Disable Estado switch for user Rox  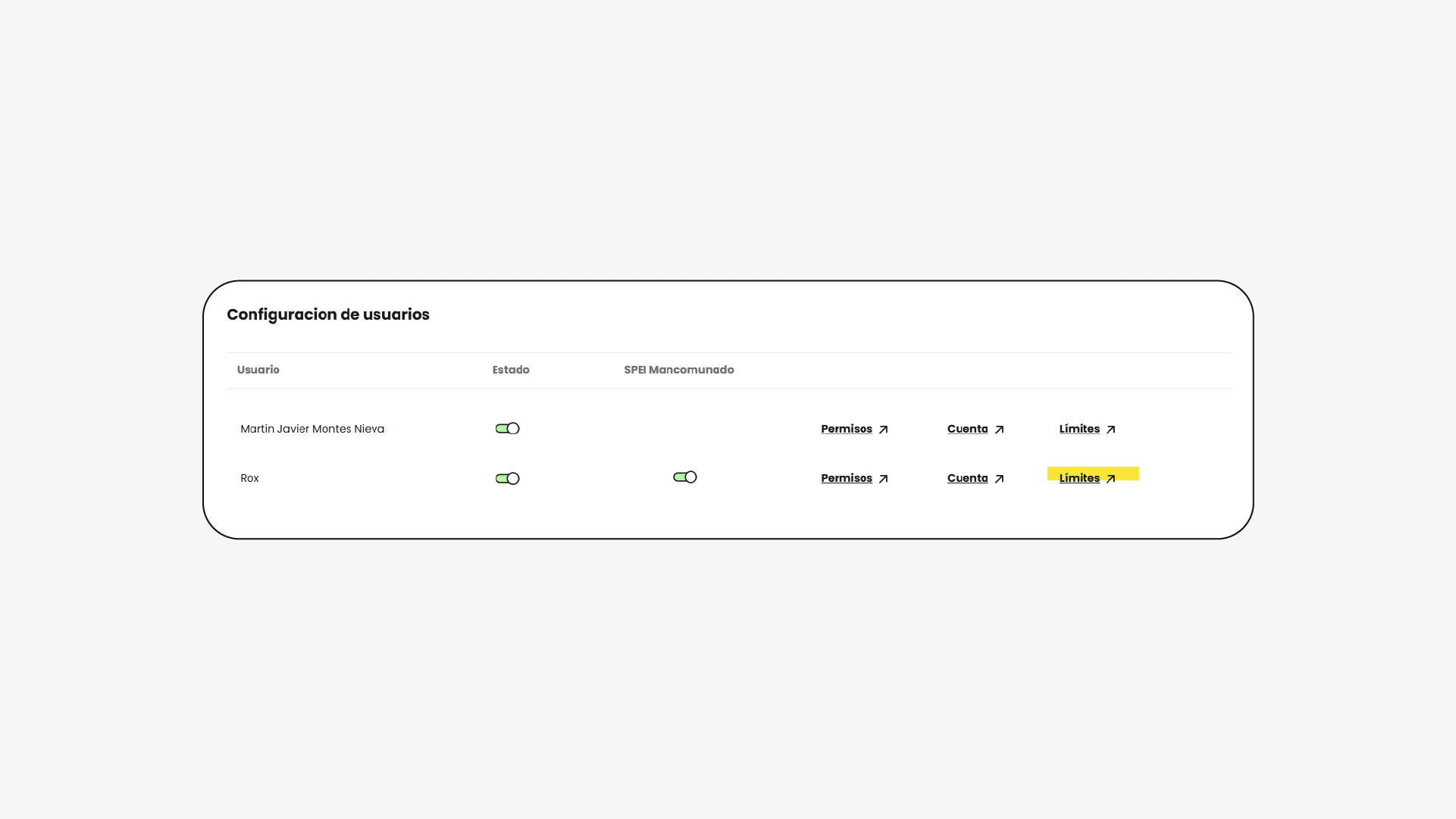pos(507,479)
